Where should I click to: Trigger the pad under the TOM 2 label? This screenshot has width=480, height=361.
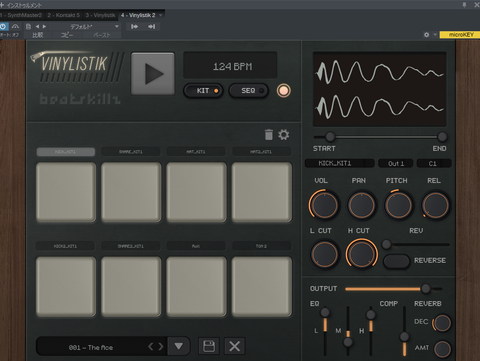(262, 286)
